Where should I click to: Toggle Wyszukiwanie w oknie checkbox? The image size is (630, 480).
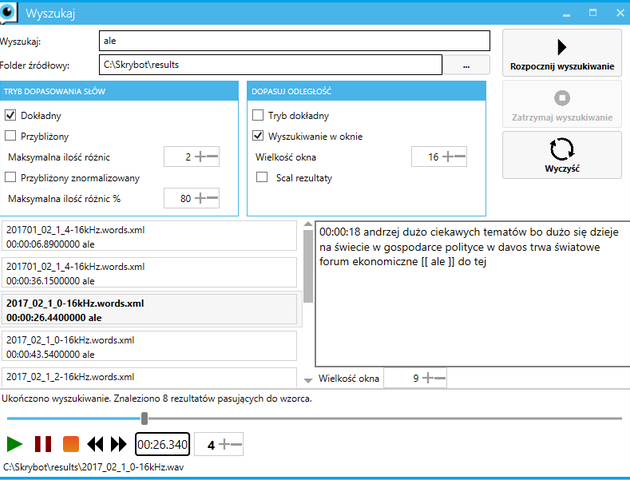pos(258,136)
